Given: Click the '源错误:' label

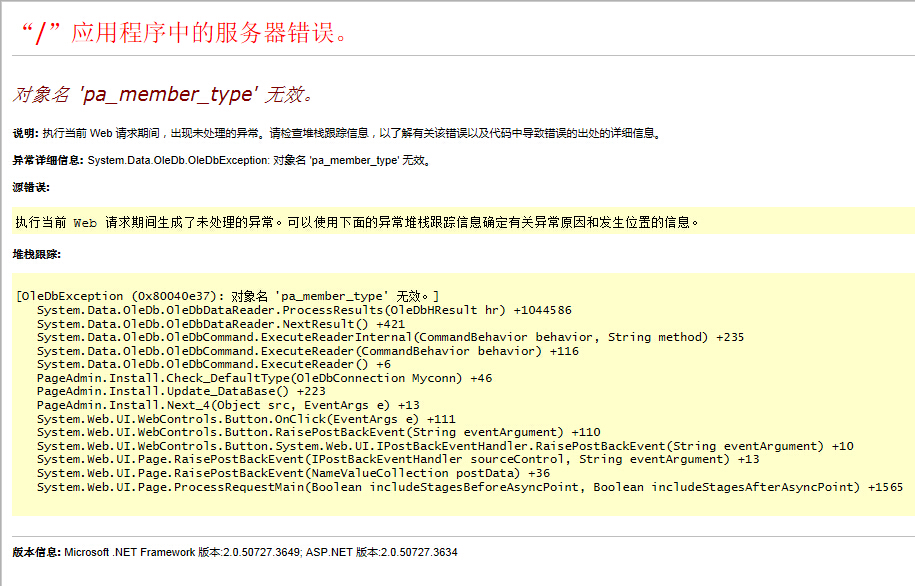Looking at the screenshot, I should tap(31, 187).
